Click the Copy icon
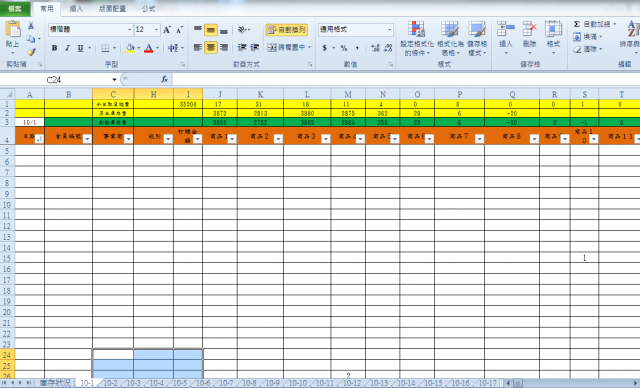 [31, 39]
